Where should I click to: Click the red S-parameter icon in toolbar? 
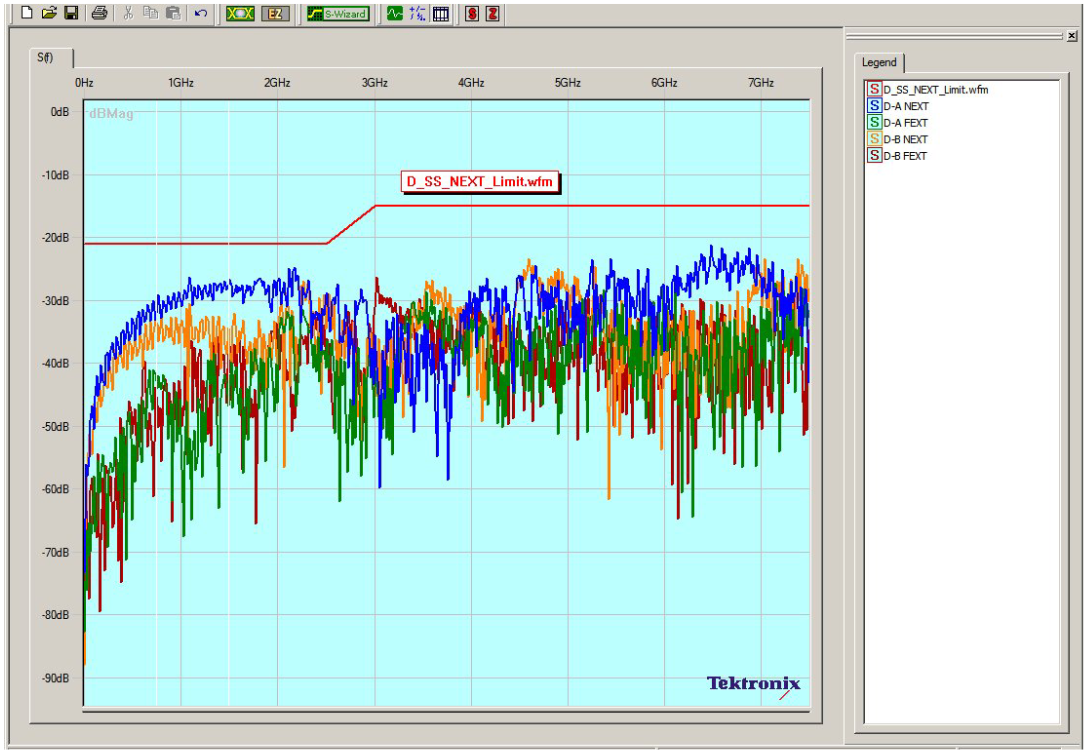pos(472,13)
